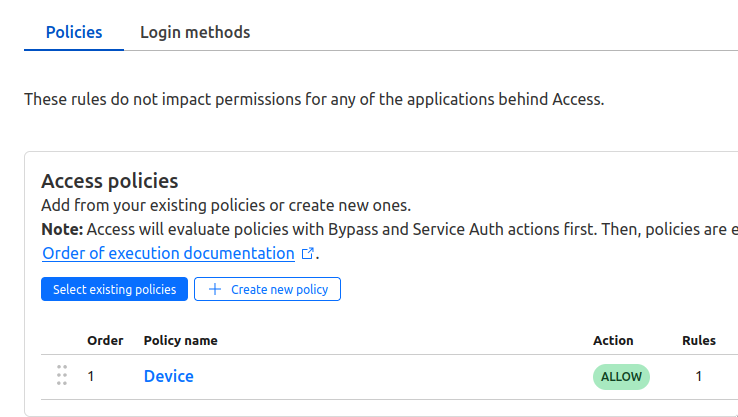Click the Rules count 1 in the Device row
Image resolution: width=738 pixels, height=417 pixels.
click(699, 376)
